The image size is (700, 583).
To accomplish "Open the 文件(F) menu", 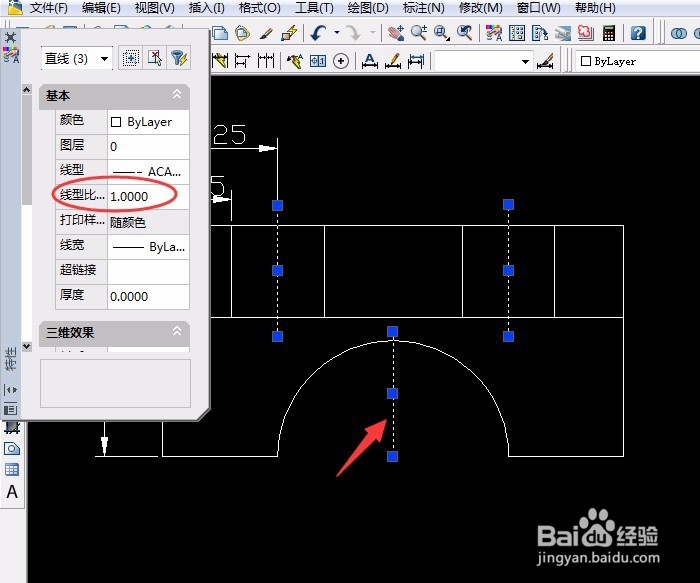I will pyautogui.click(x=49, y=8).
